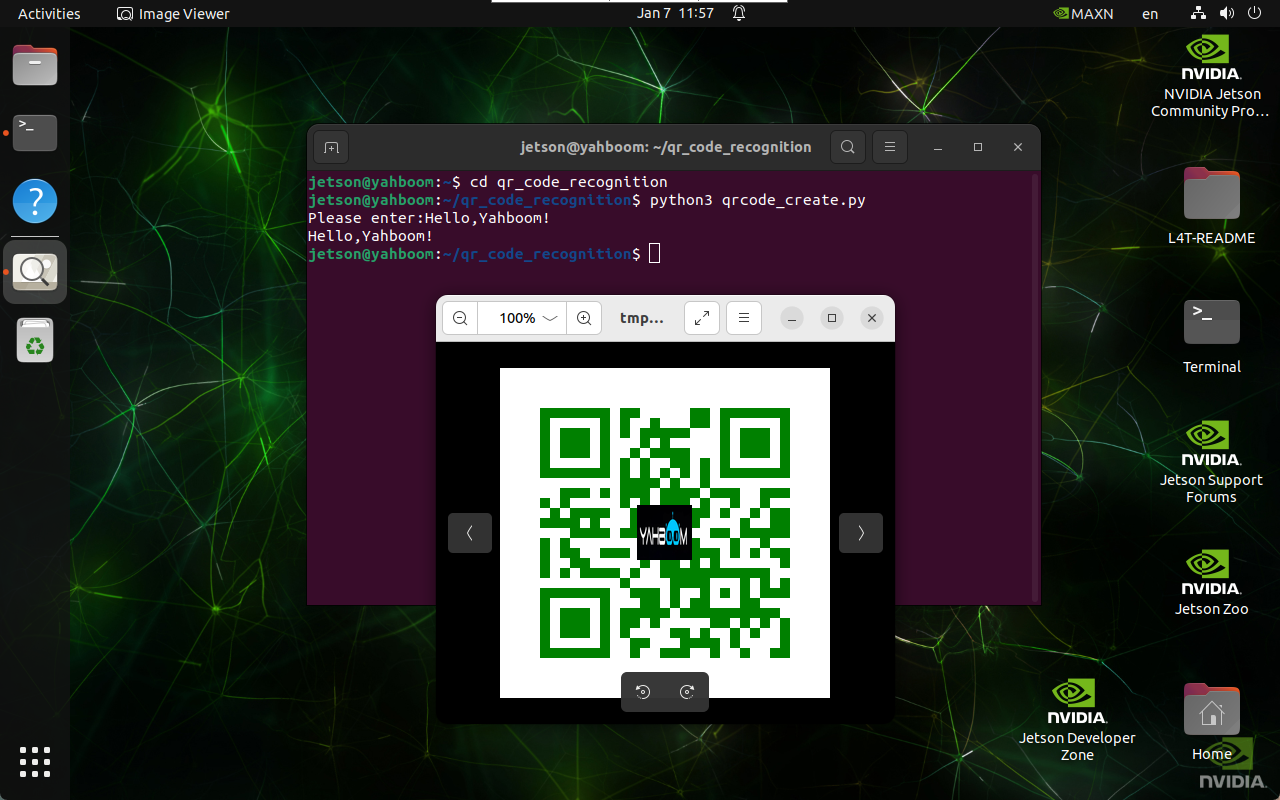Click the volume icon in top bar
The width and height of the screenshot is (1280, 800).
coord(1226,13)
